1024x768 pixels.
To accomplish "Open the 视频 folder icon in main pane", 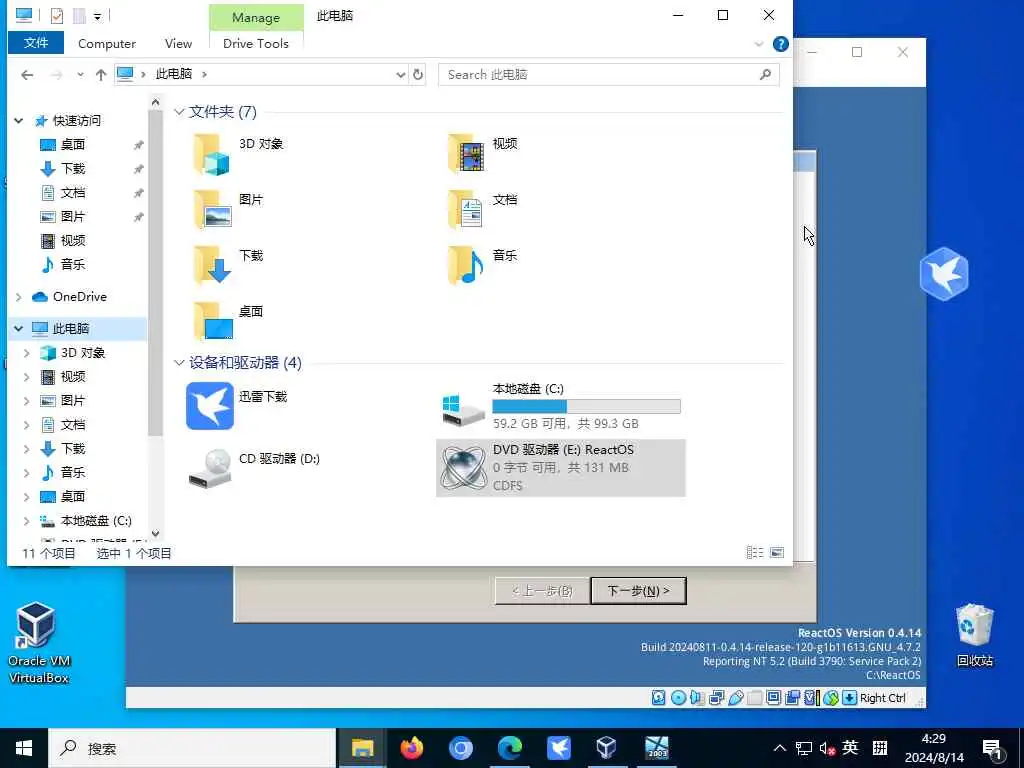I will coord(466,154).
